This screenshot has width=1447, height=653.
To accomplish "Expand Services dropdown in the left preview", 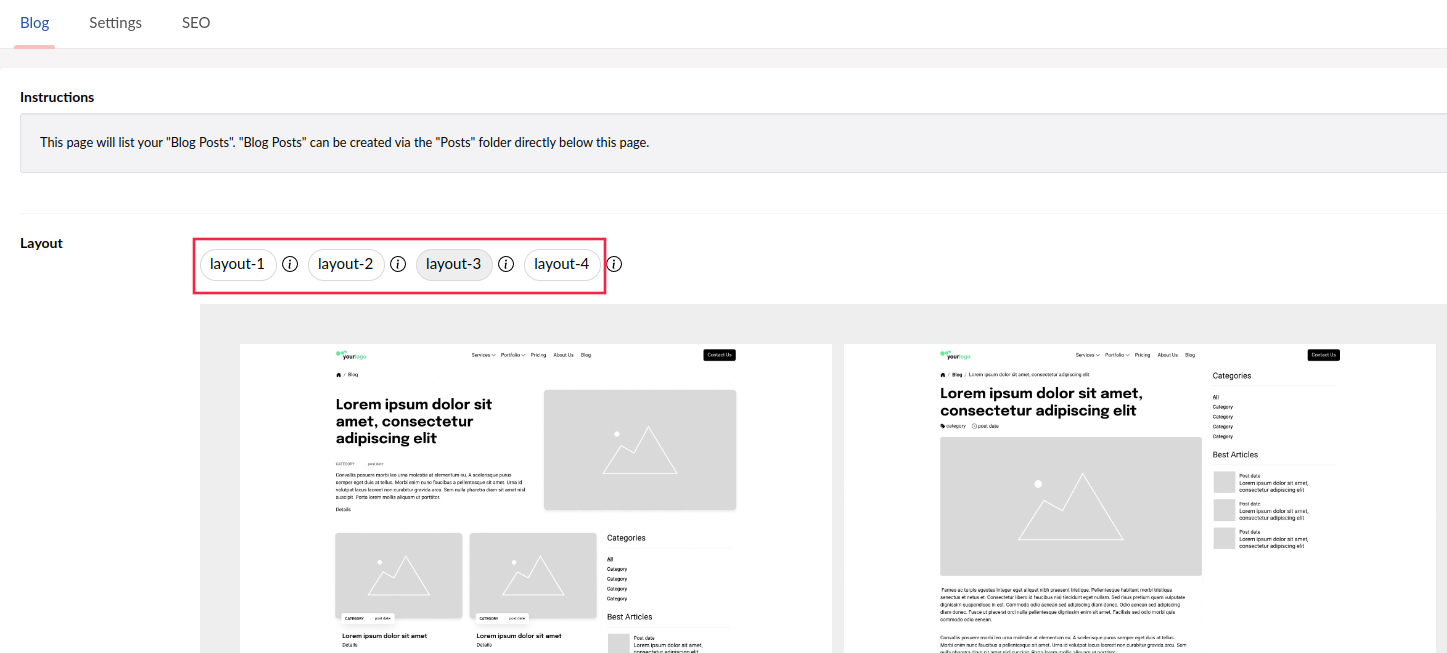I will (x=484, y=355).
